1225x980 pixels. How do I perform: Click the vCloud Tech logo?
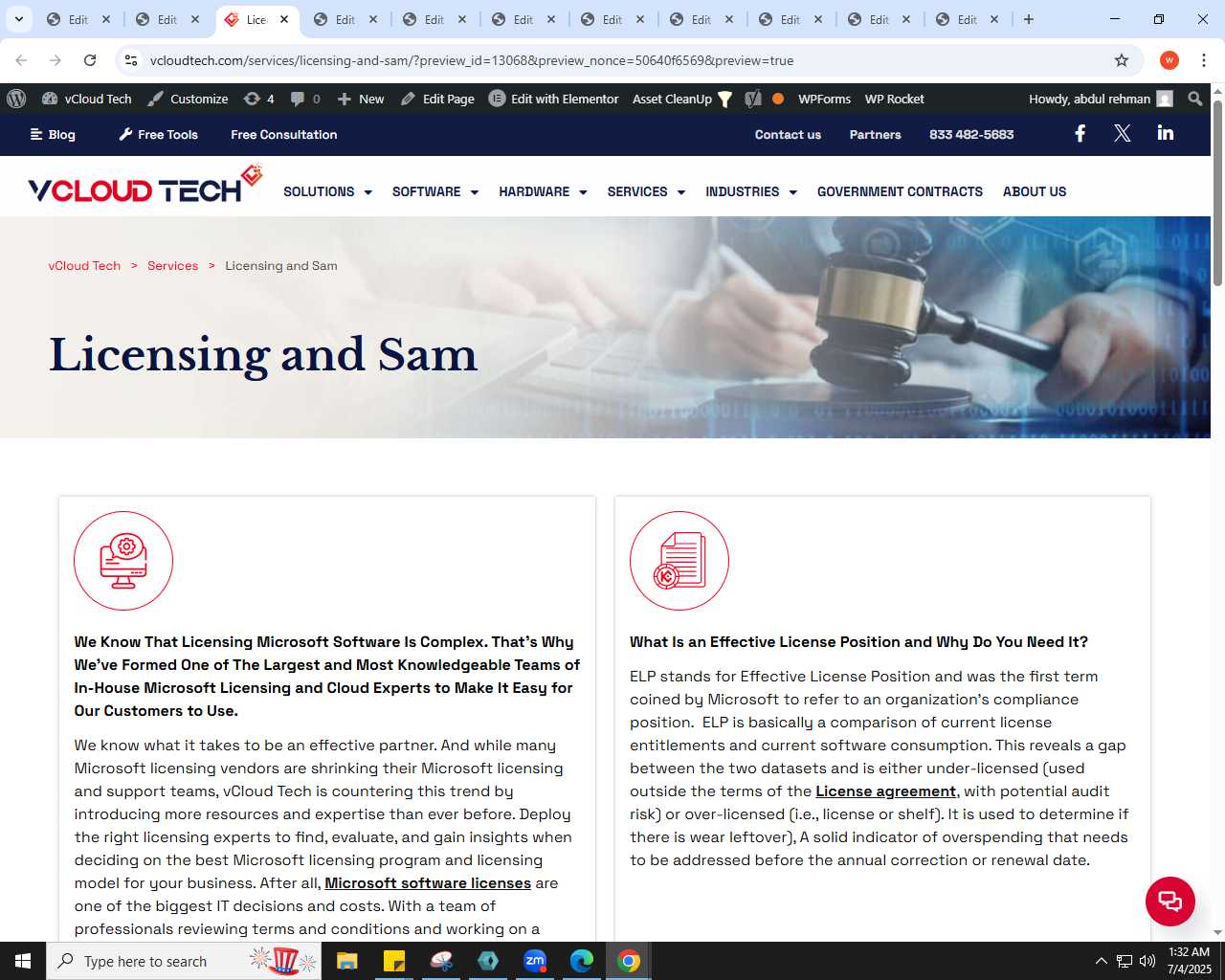click(145, 185)
